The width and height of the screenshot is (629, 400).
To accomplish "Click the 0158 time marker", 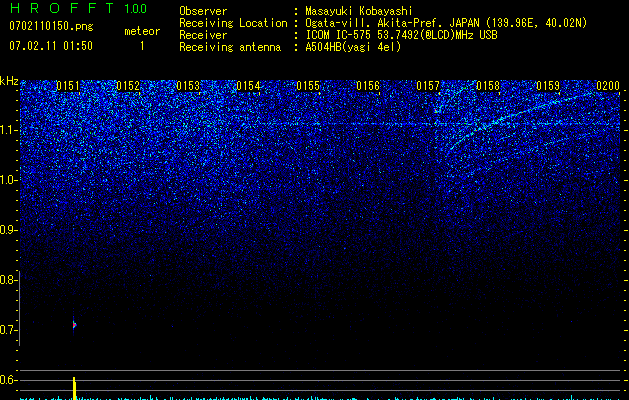I will click(488, 86).
